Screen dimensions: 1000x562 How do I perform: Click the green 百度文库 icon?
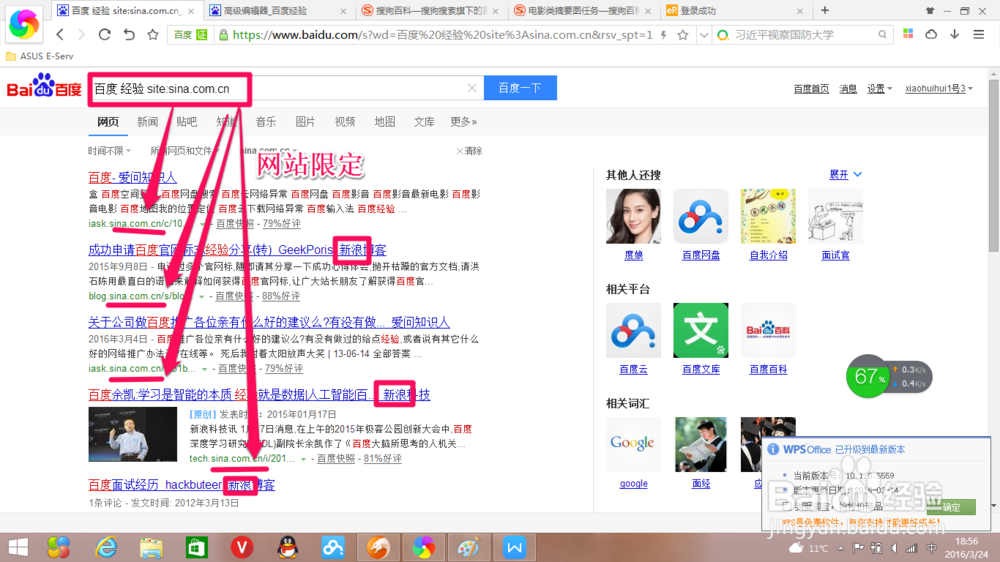[701, 330]
